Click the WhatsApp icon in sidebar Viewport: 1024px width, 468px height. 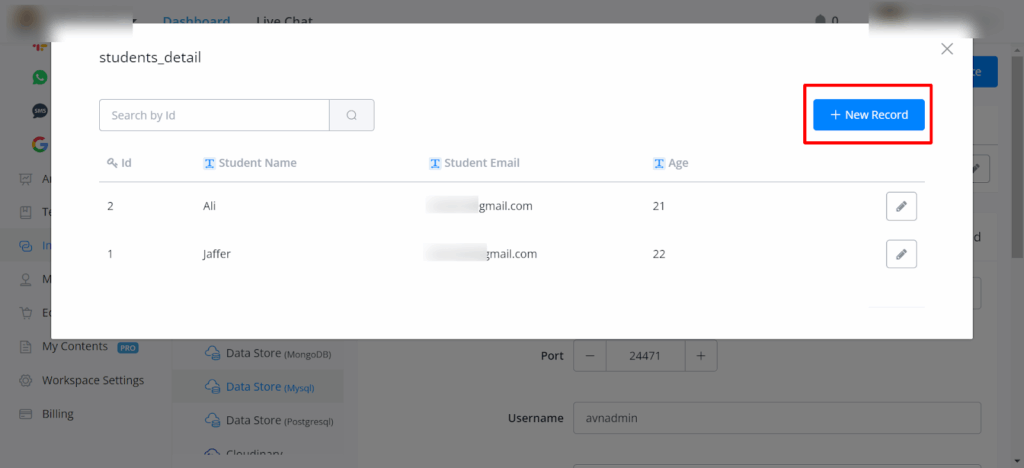pos(40,77)
